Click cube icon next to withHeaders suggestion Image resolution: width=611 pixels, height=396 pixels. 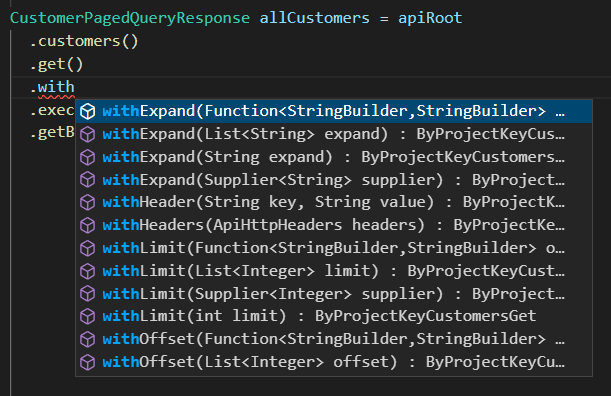[x=88, y=225]
